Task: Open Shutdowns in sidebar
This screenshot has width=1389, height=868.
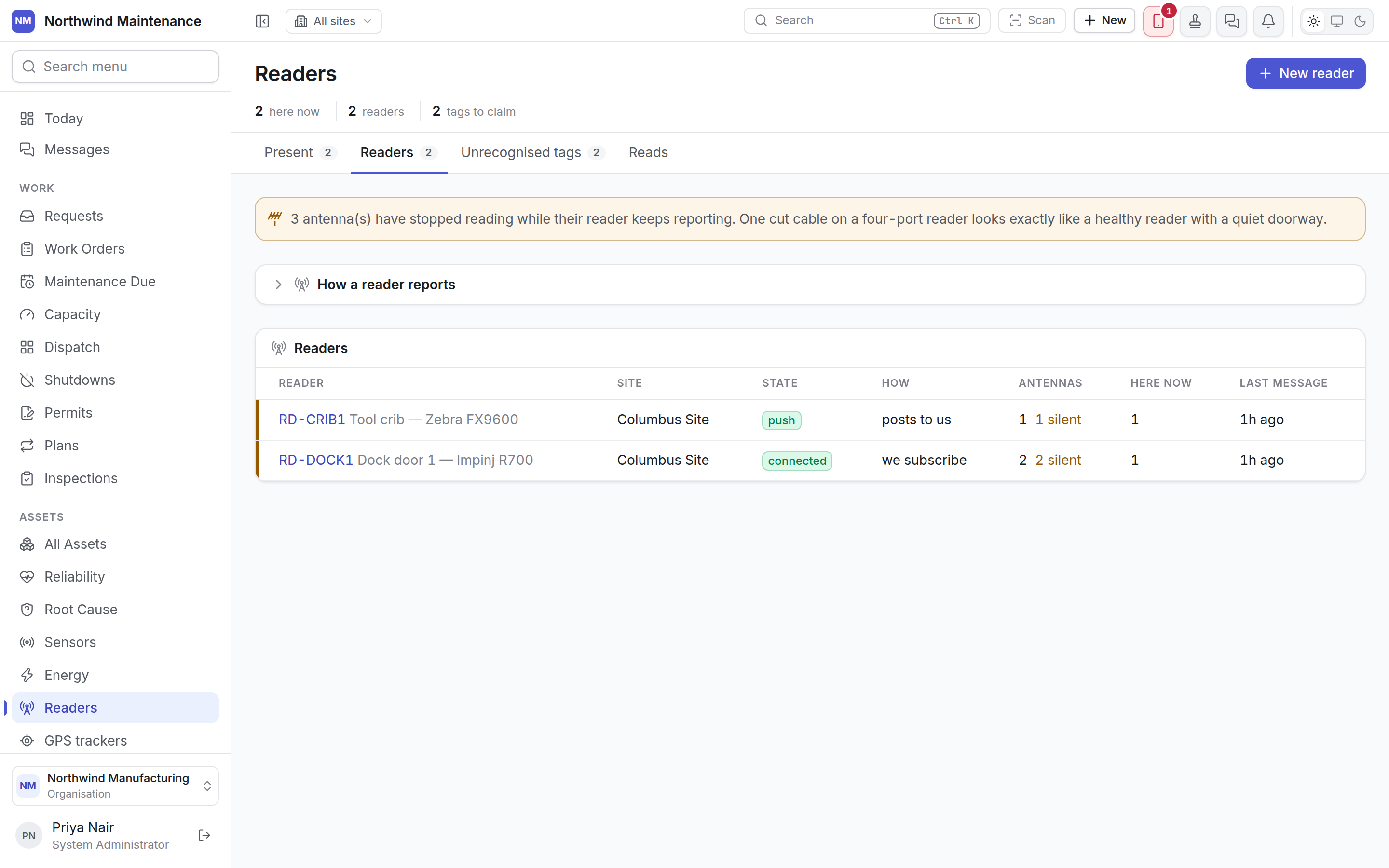Action: click(x=115, y=380)
